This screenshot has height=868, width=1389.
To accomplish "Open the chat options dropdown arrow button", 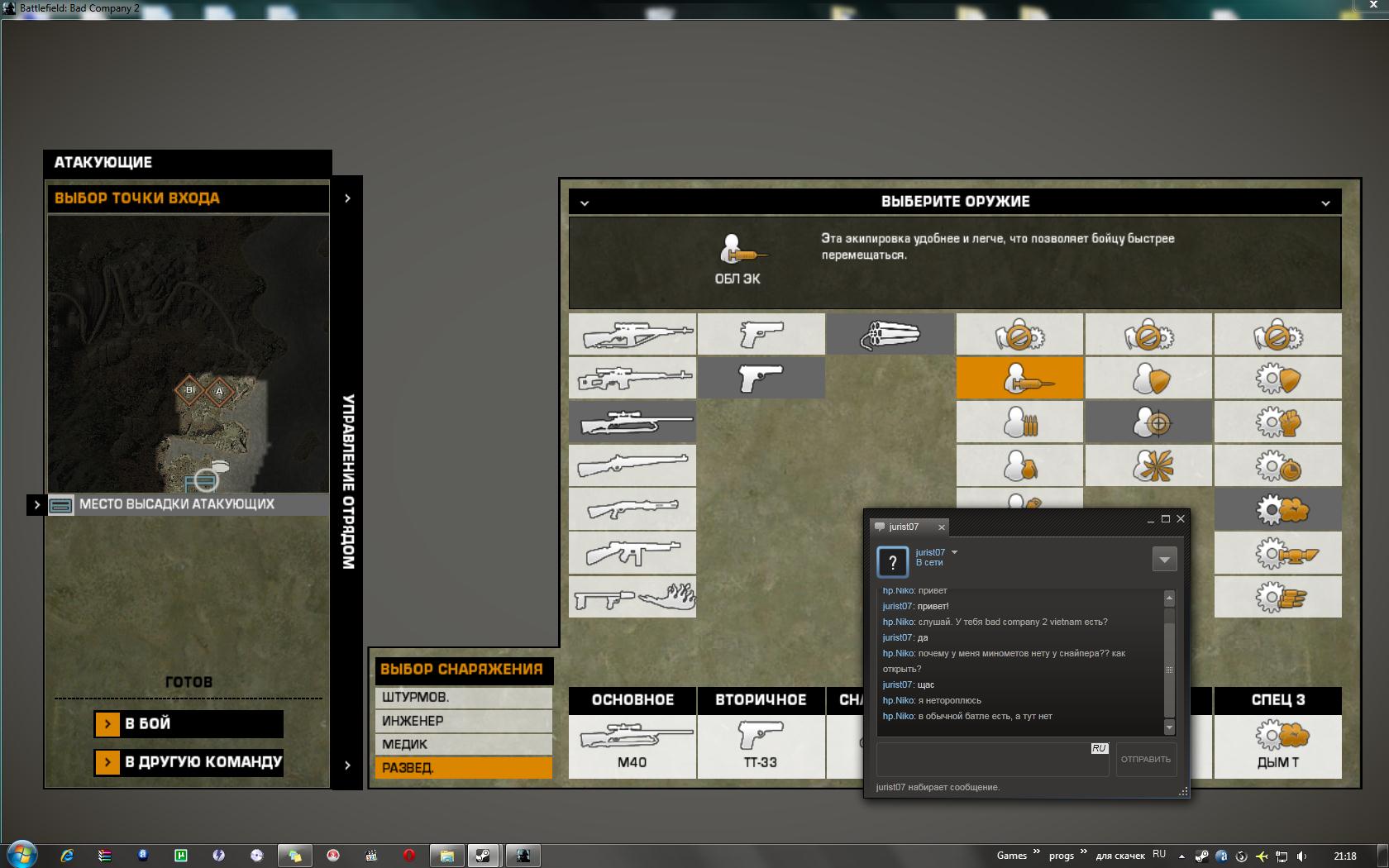I will 1164,560.
